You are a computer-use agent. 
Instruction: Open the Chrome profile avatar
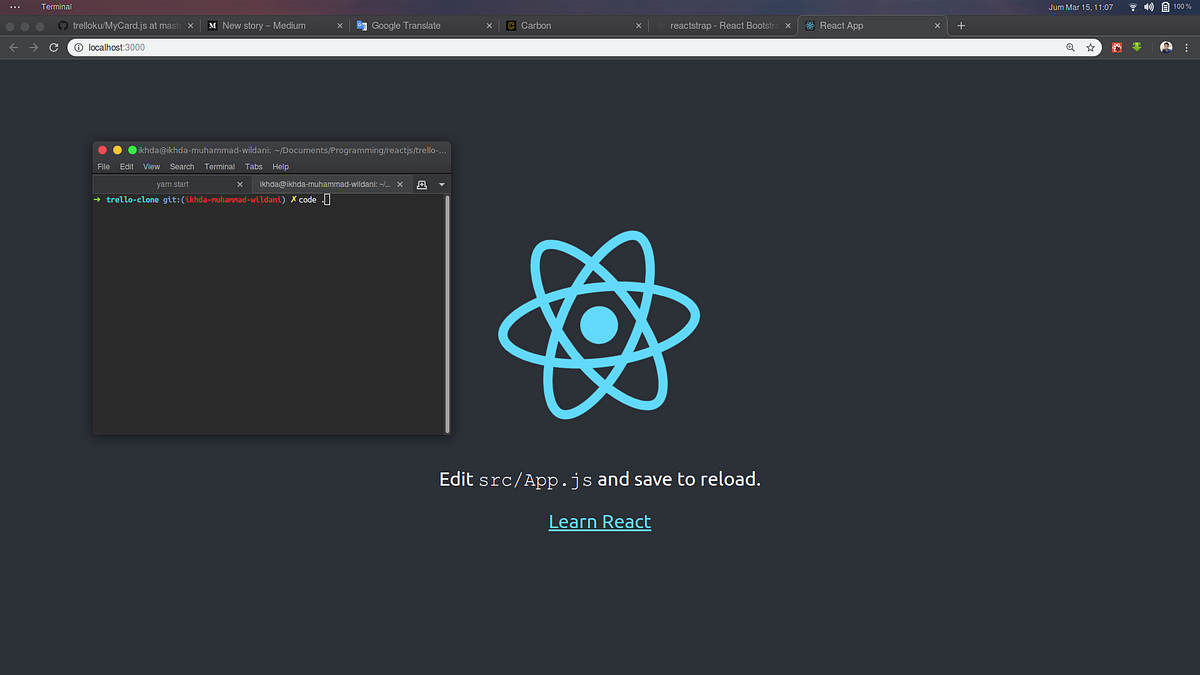(1166, 47)
